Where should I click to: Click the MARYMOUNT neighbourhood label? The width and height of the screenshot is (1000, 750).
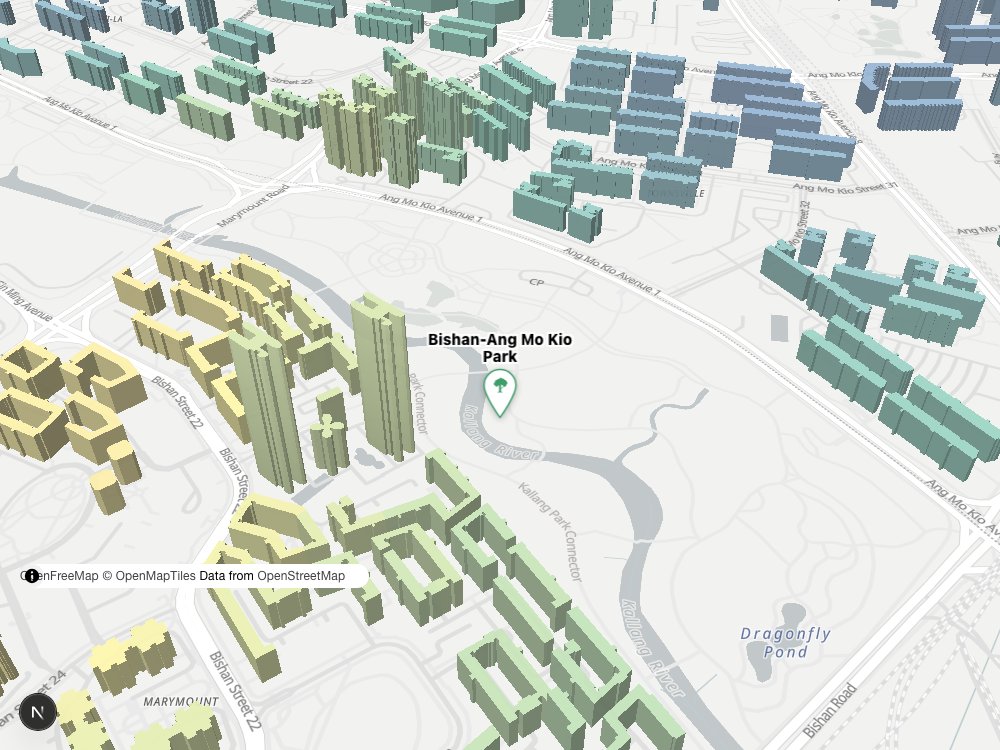[181, 702]
